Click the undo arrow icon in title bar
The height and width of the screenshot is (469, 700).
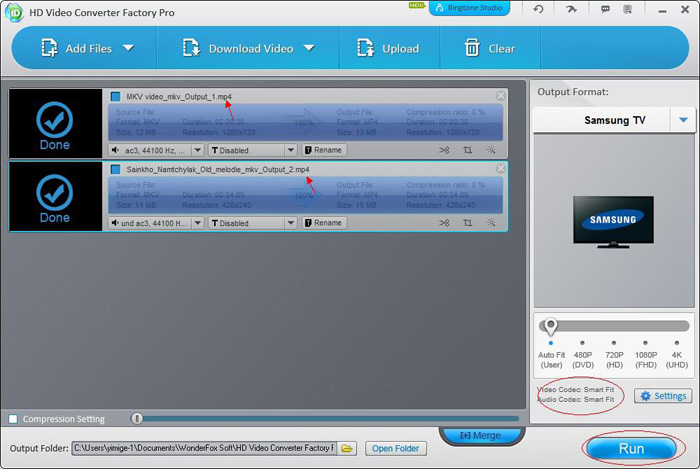538,9
